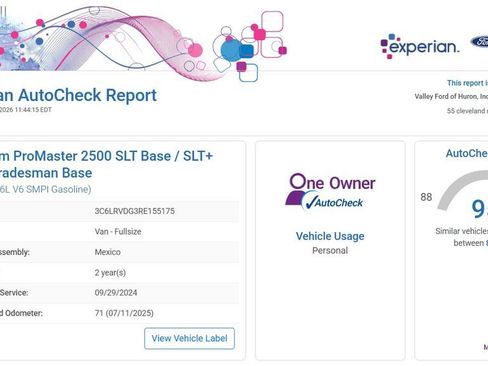This screenshot has height=366, width=488.
Task: Click the Experian logo
Action: tap(420, 46)
